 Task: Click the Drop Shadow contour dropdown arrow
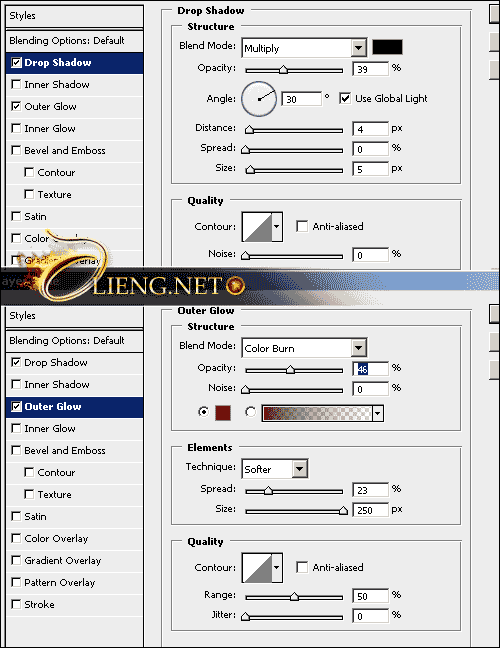tap(276, 226)
